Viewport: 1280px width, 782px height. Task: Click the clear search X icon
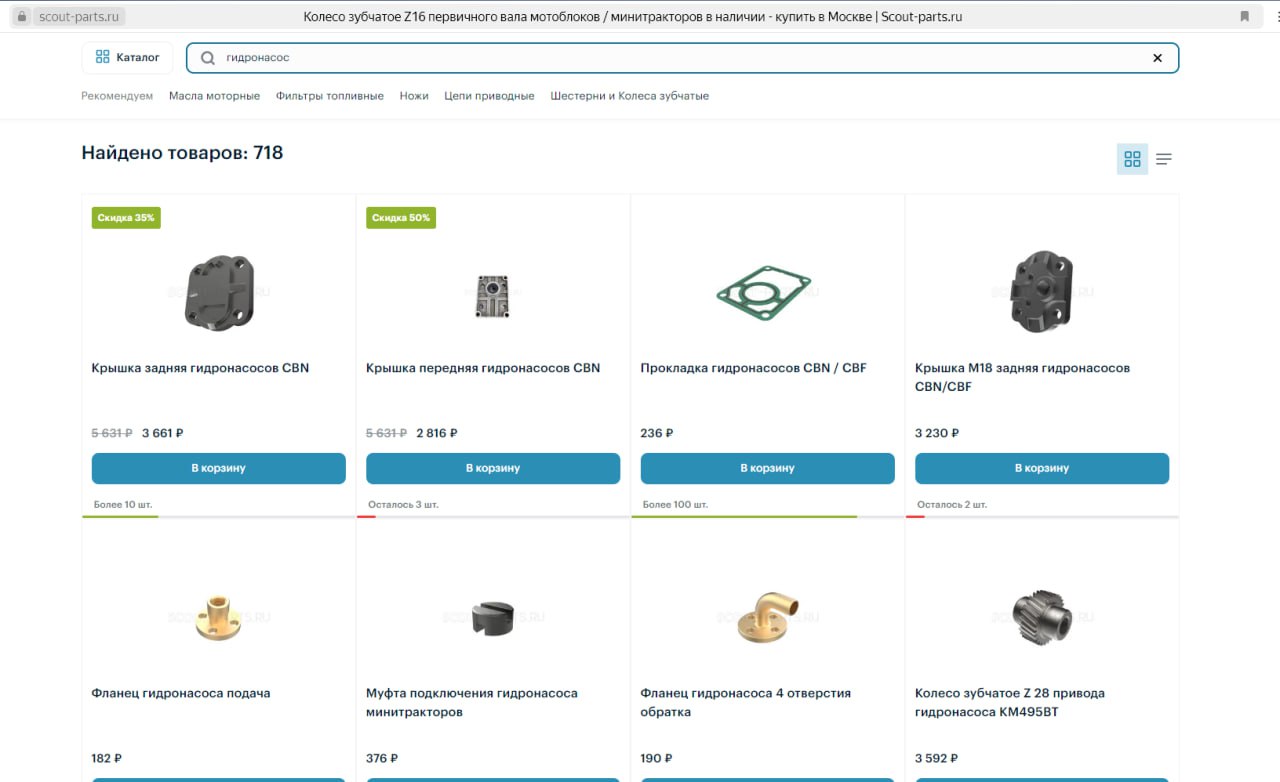coord(1157,58)
